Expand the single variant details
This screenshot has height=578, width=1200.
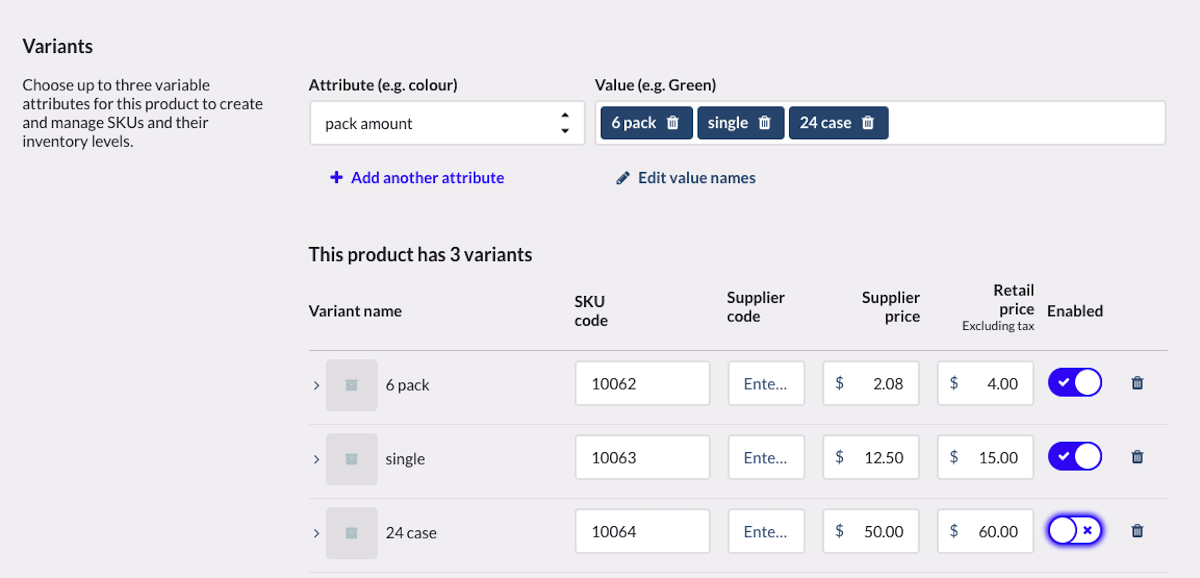click(x=316, y=459)
